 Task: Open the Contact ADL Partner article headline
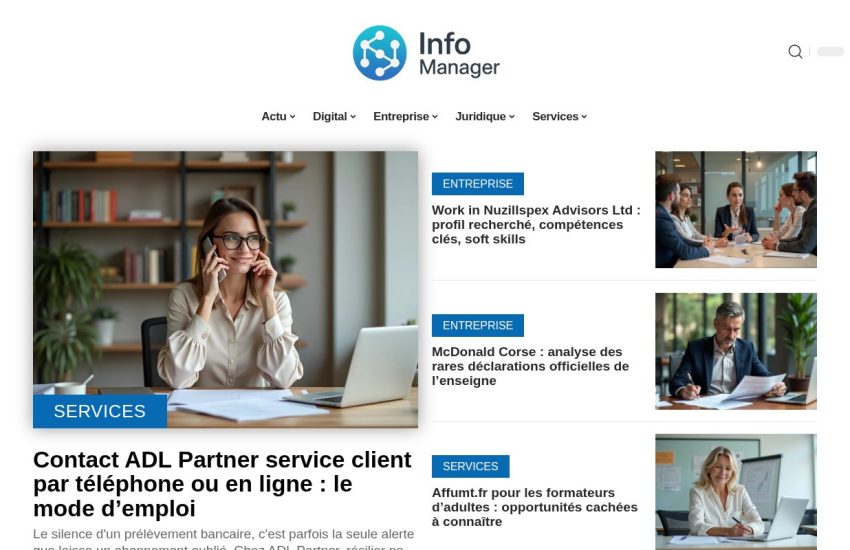click(x=222, y=484)
